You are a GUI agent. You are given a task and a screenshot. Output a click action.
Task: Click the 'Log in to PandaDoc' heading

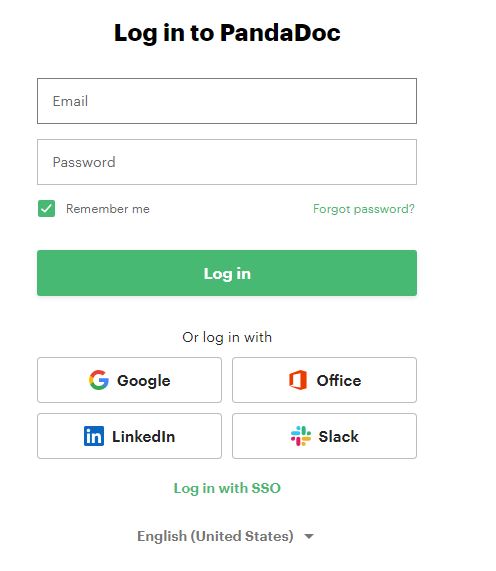pos(227,33)
